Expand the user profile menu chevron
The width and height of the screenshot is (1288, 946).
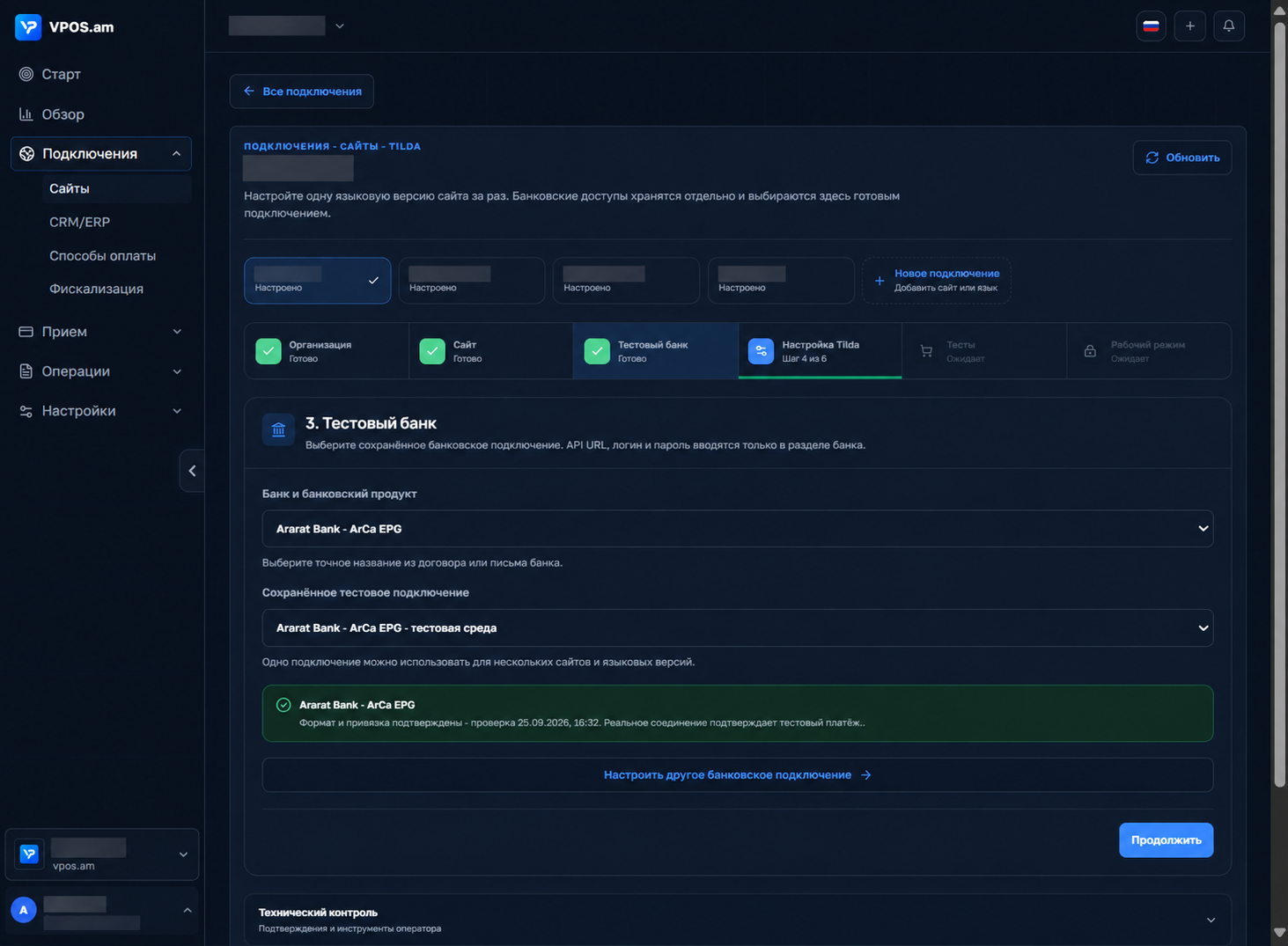pyautogui.click(x=188, y=910)
